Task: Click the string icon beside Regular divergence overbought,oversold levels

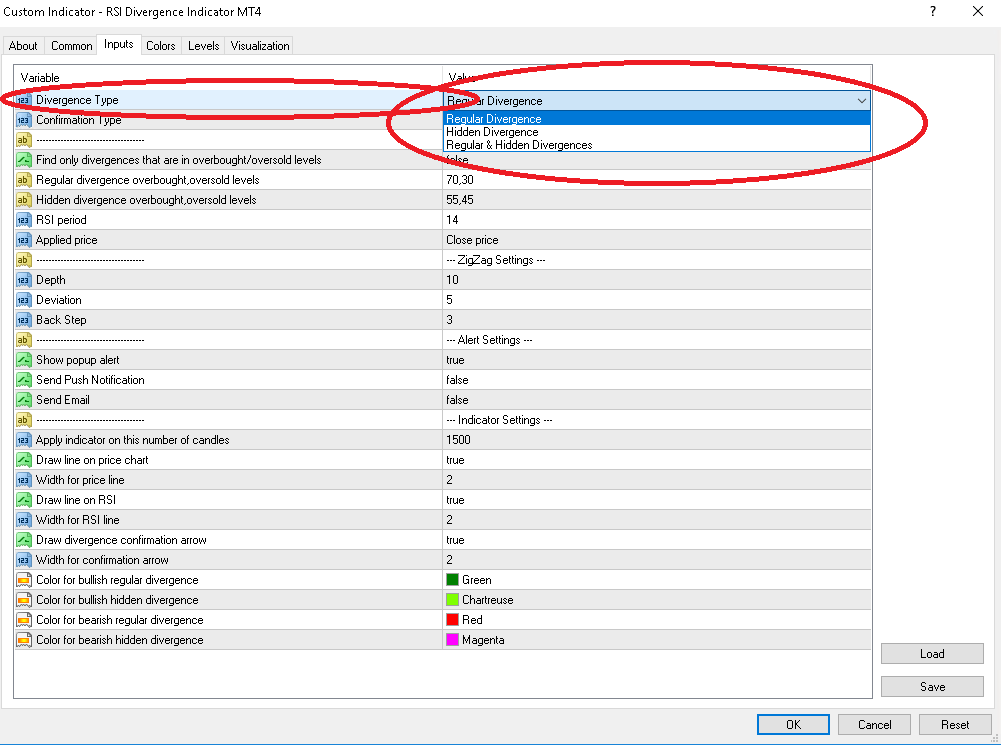Action: (x=24, y=180)
